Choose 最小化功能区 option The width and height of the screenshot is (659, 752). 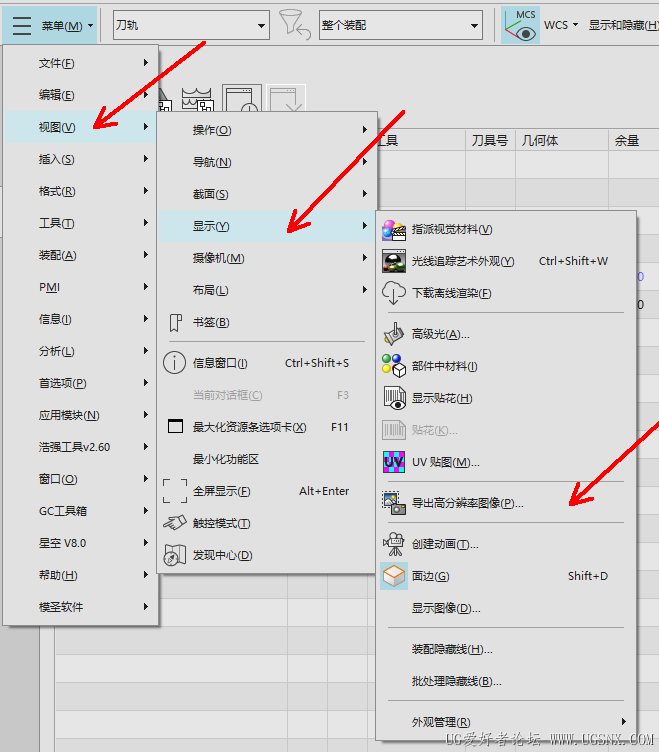[267, 459]
